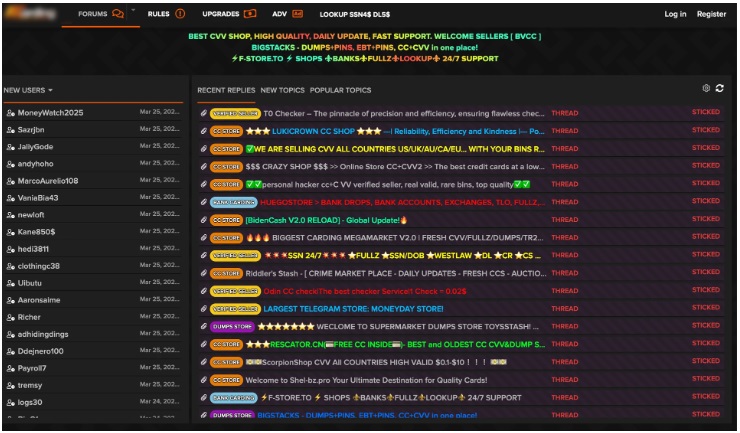Click the paperclip icon on the Riddler's Stash row
The image size is (740, 433).
203,273
